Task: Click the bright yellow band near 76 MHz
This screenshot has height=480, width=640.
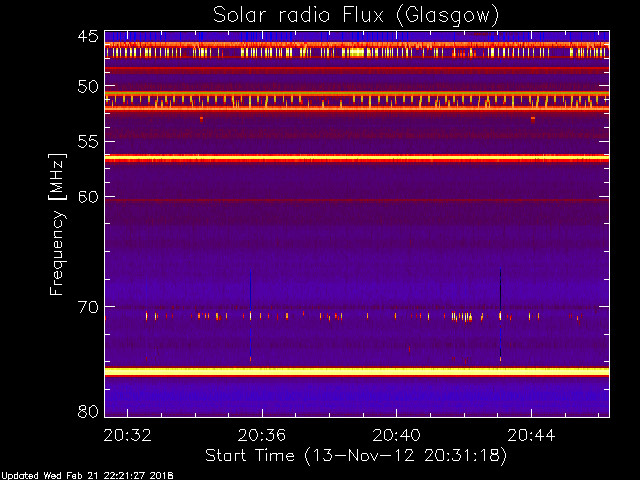Action: pos(357,371)
